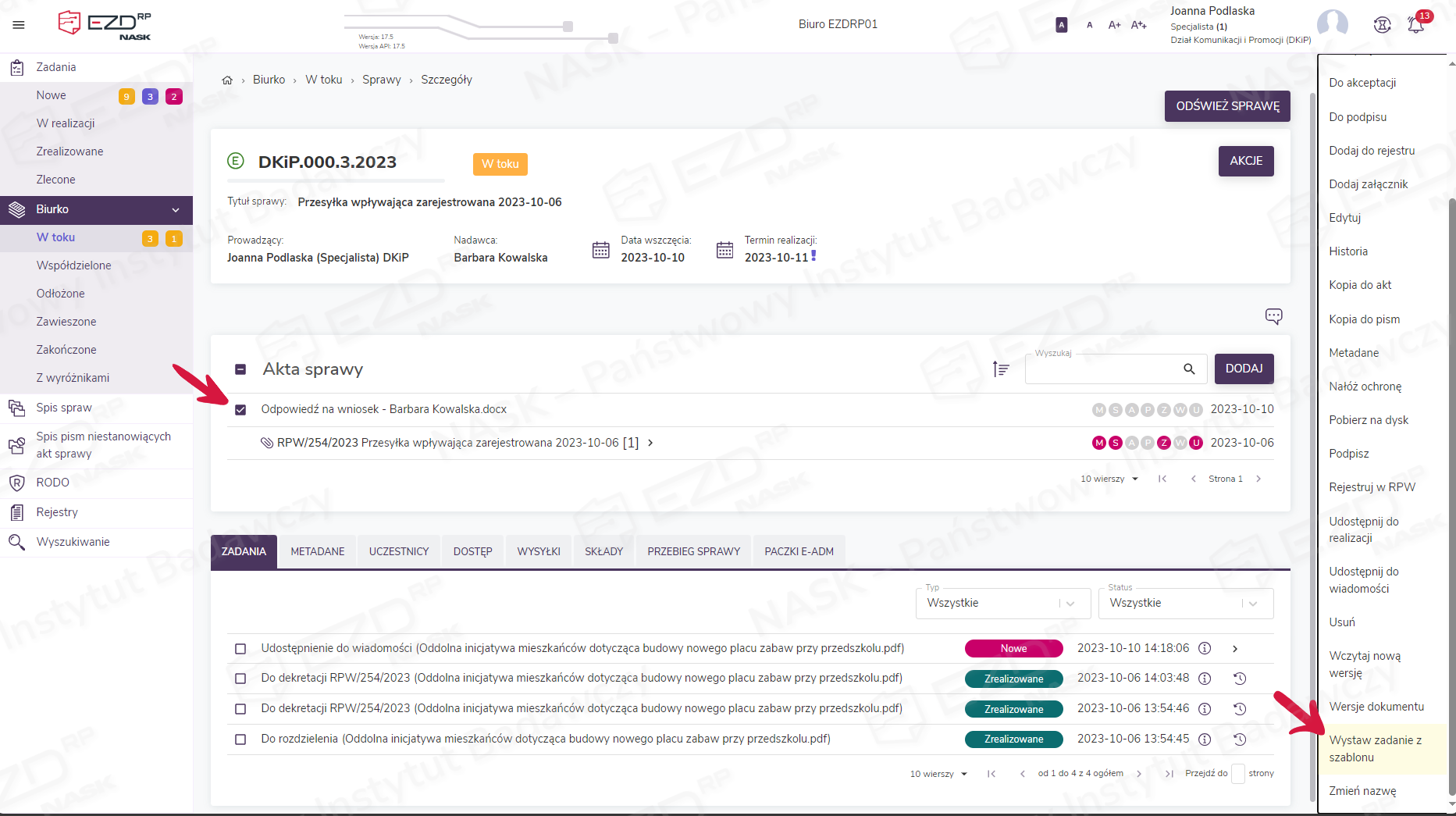1456x816 pixels.
Task: Click the Przejdź do strony page input
Action: [x=1237, y=774]
